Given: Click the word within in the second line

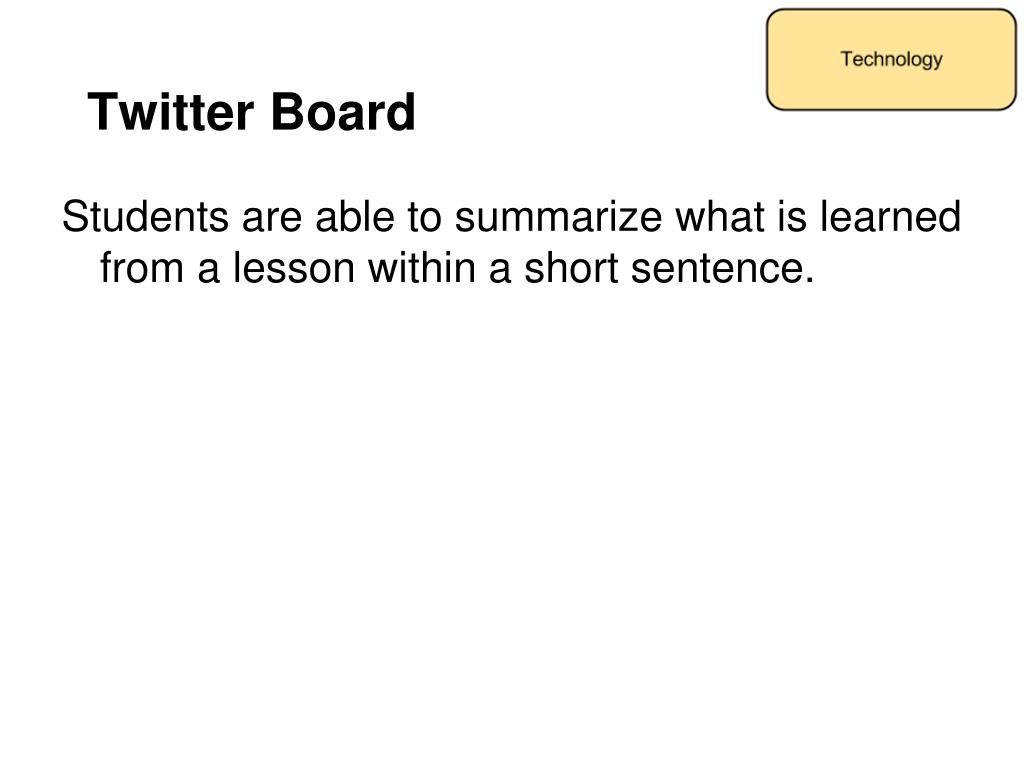Looking at the screenshot, I should click(x=422, y=268).
